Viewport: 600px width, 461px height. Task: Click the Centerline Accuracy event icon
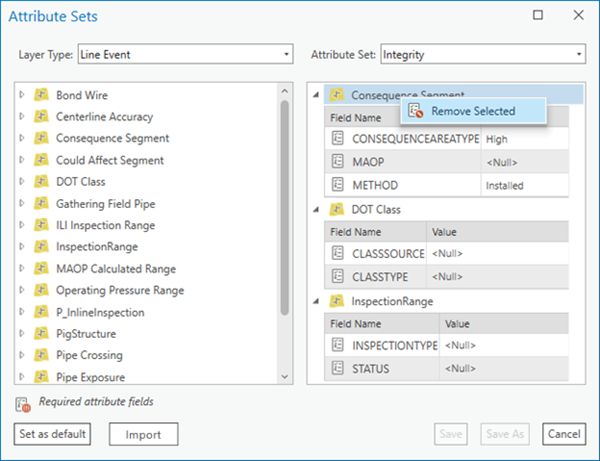pyautogui.click(x=41, y=117)
